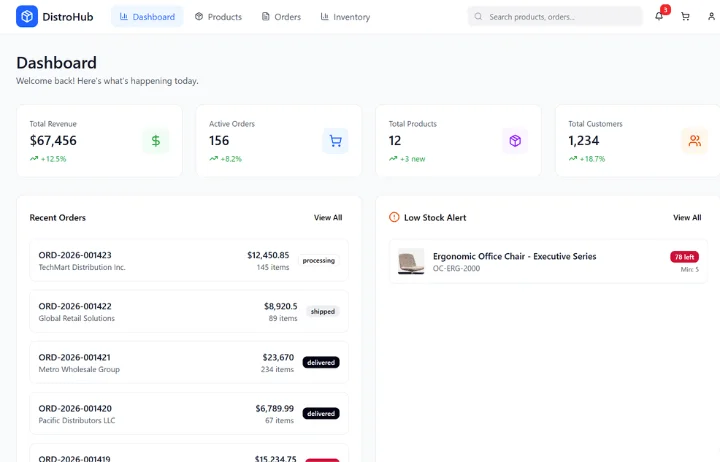Screen dimensions: 720x462
Task: Open order ORD-2026-001422
Action: [189, 311]
